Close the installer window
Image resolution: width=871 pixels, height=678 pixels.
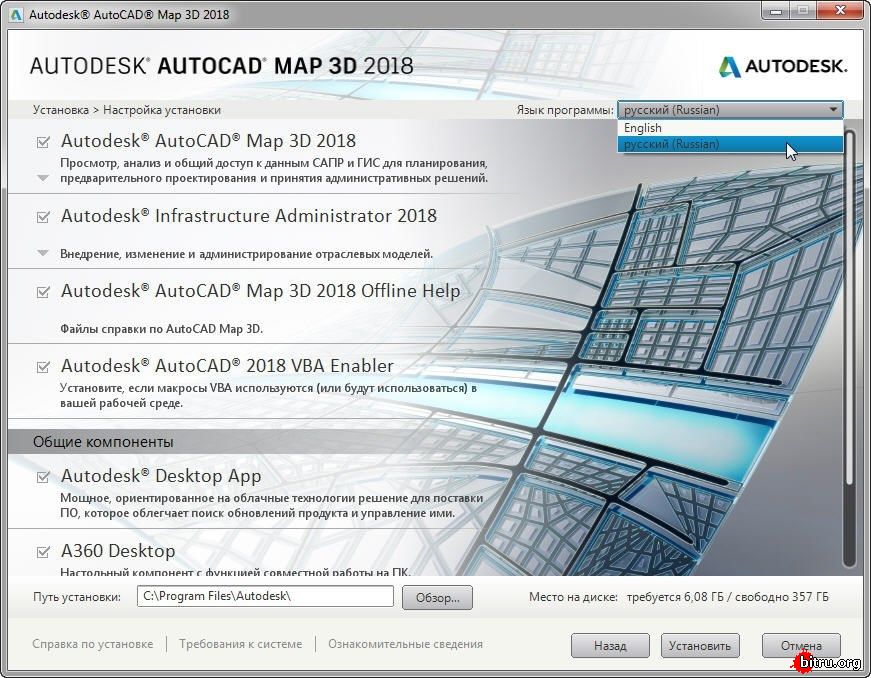840,11
